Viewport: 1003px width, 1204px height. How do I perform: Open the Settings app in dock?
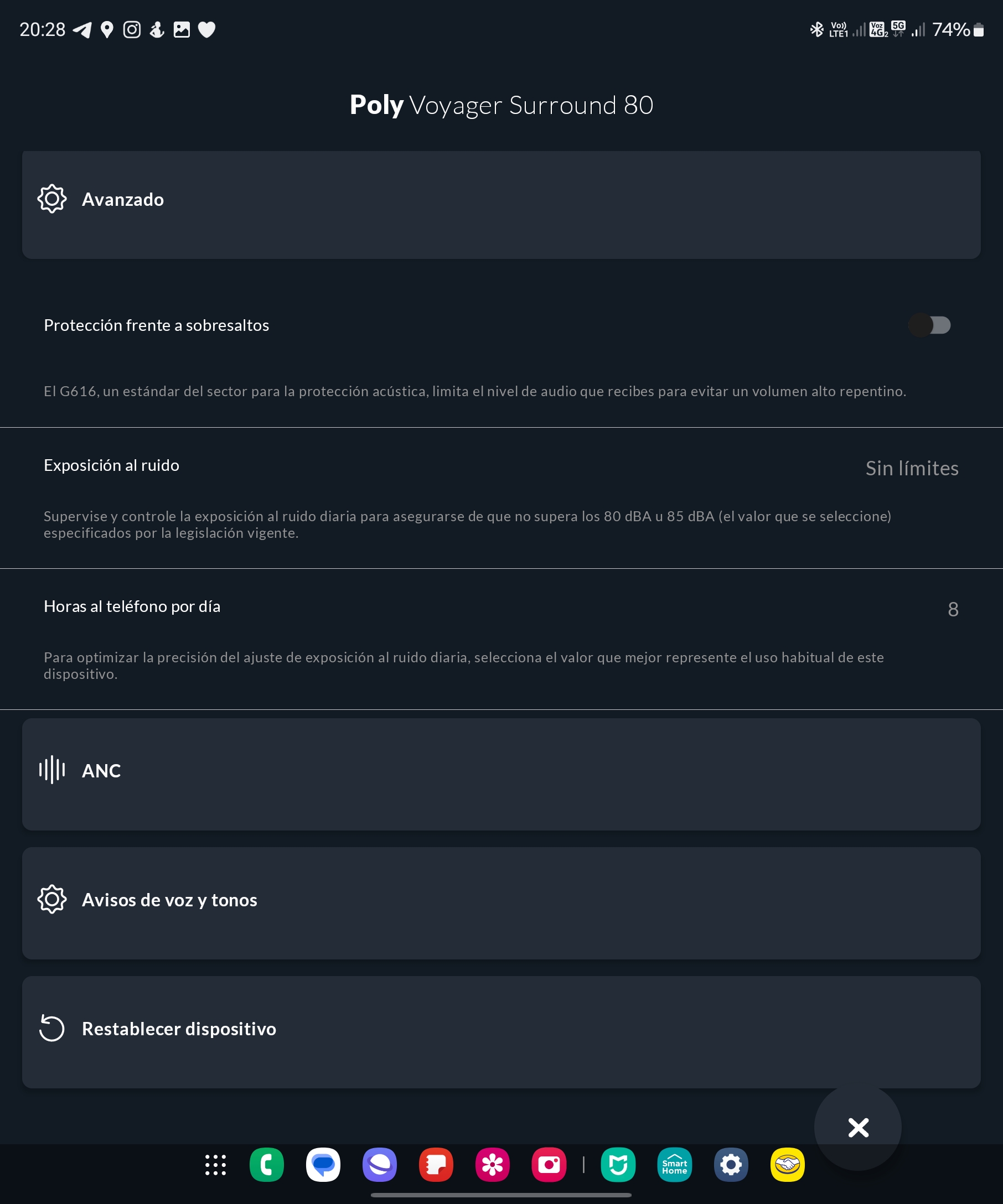coord(731,1165)
